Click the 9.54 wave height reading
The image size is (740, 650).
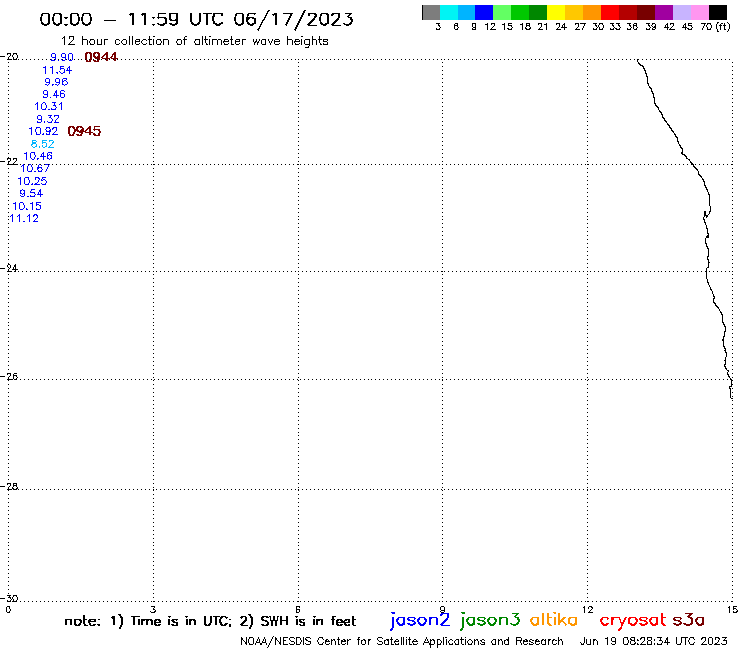tap(31, 193)
